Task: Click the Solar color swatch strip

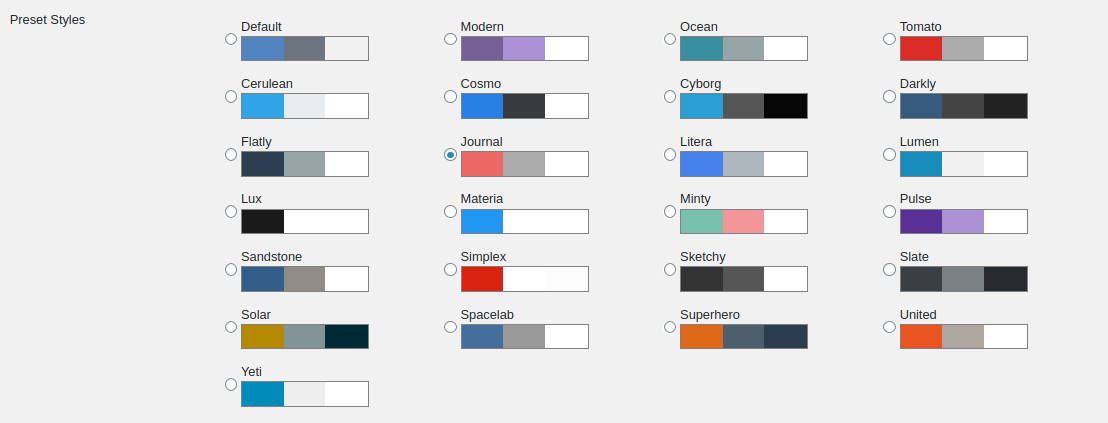Action: point(305,337)
